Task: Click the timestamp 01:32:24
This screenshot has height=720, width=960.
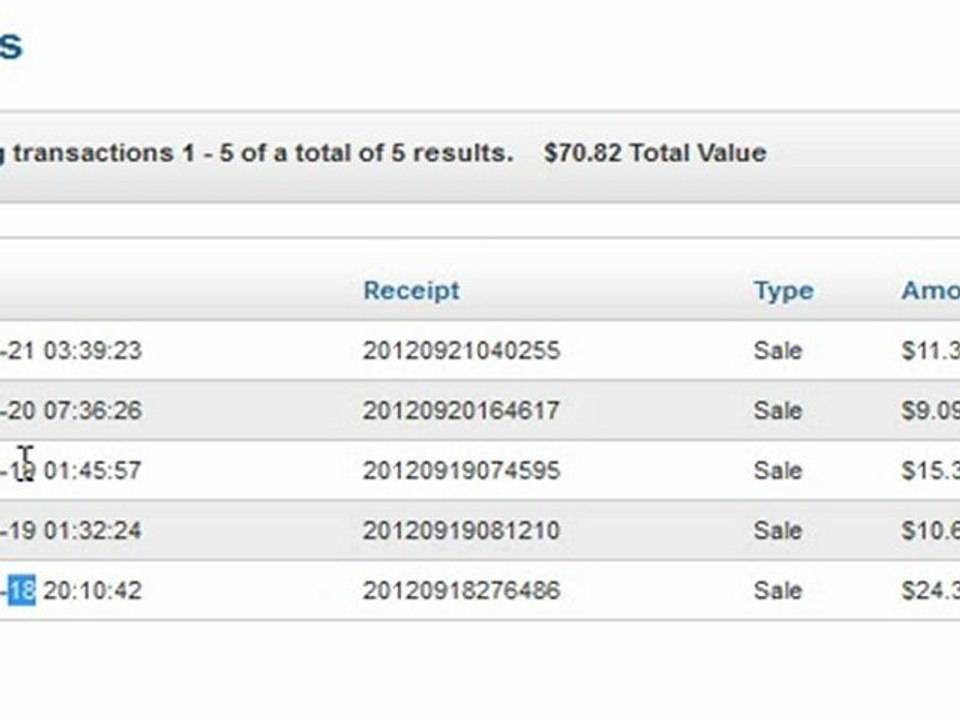Action: click(92, 530)
